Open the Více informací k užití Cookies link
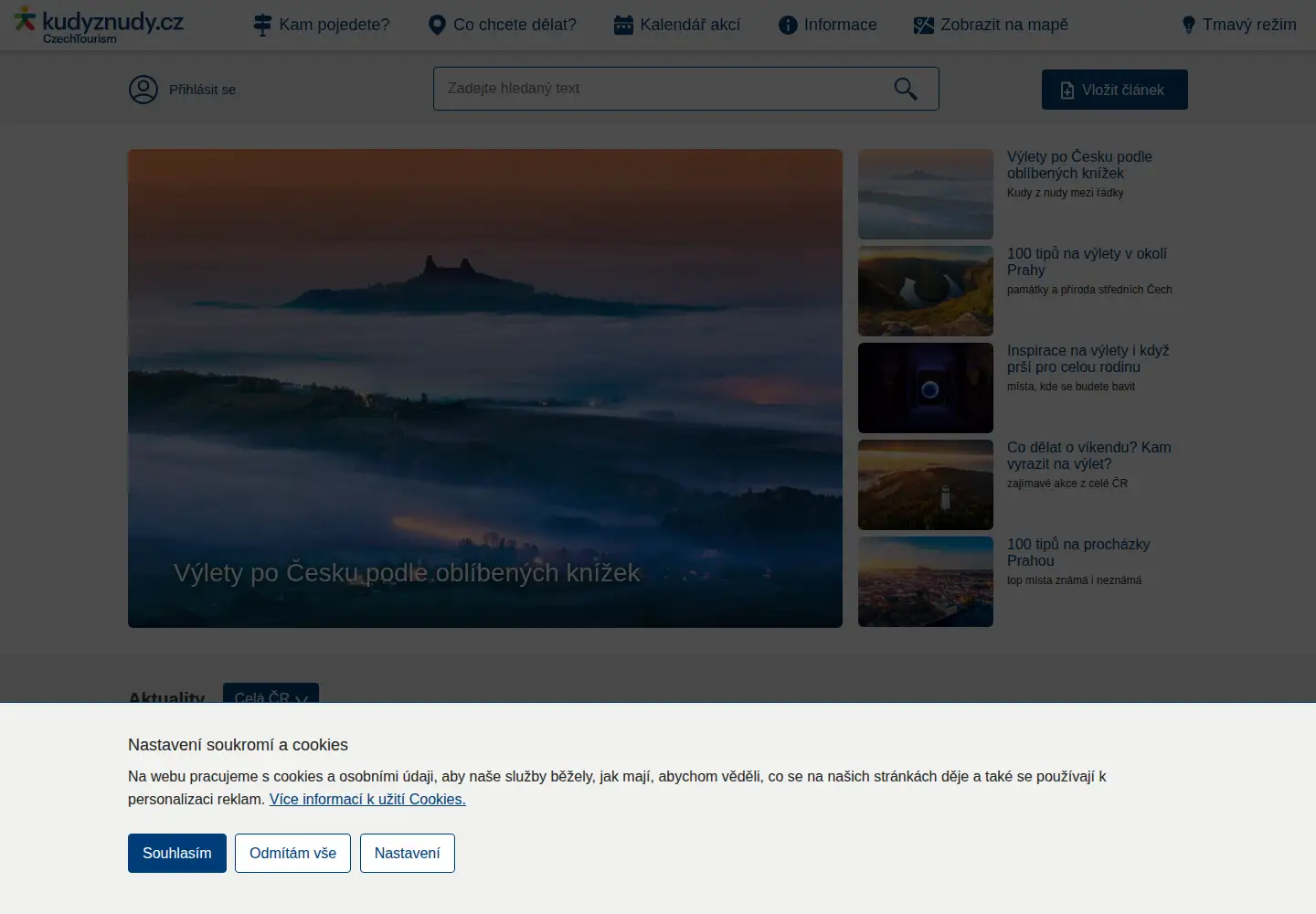The image size is (1316, 914). tap(367, 799)
